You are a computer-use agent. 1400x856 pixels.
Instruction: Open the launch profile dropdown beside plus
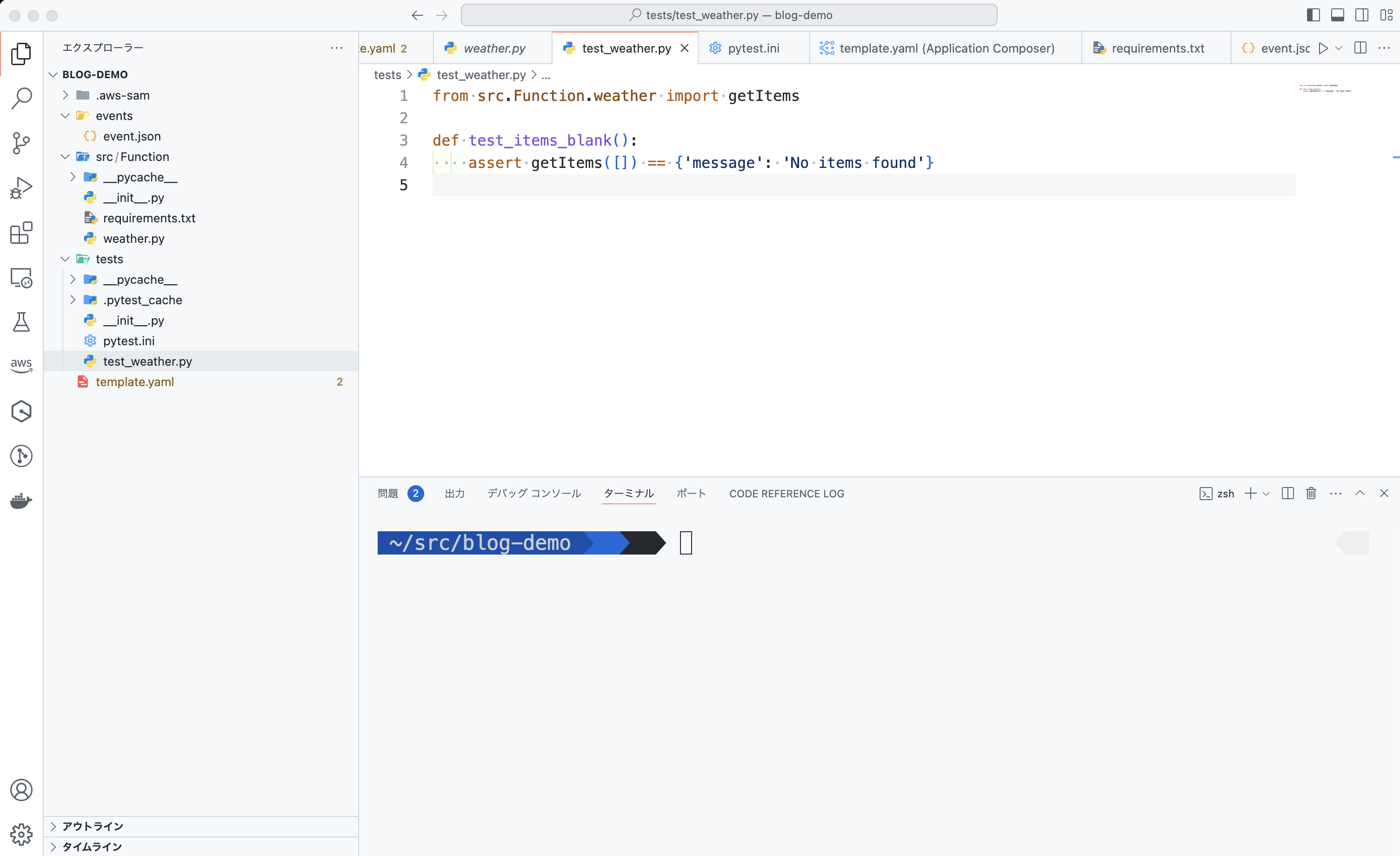(1266, 494)
